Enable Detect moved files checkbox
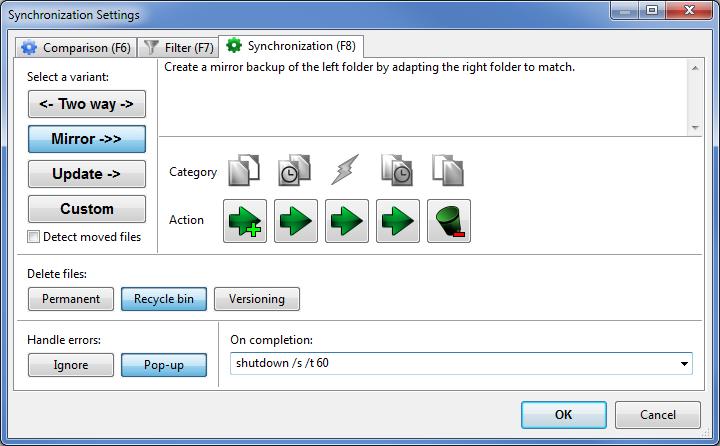The image size is (720, 446). click(x=34, y=237)
